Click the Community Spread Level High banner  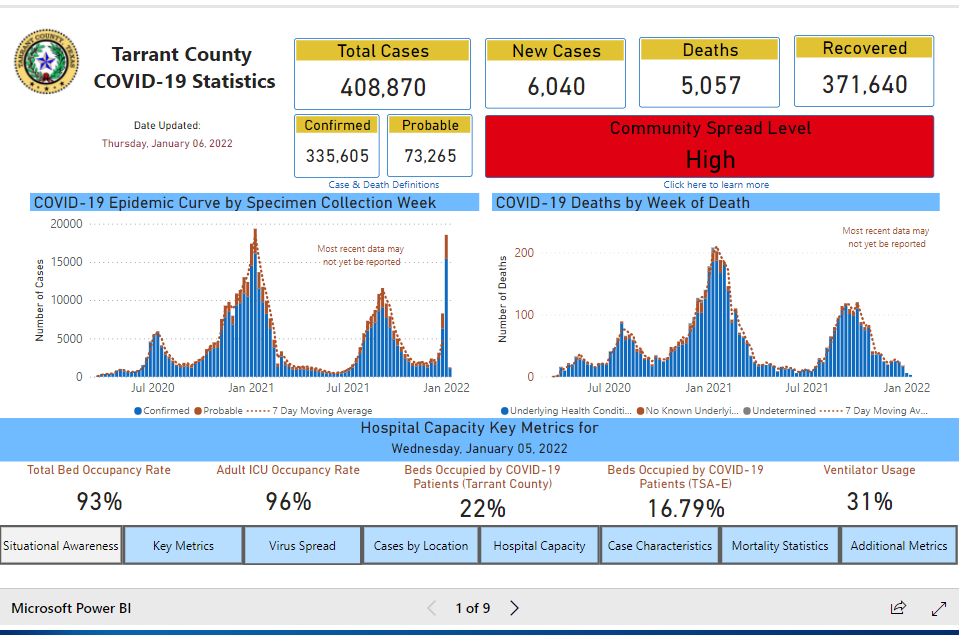pos(710,147)
